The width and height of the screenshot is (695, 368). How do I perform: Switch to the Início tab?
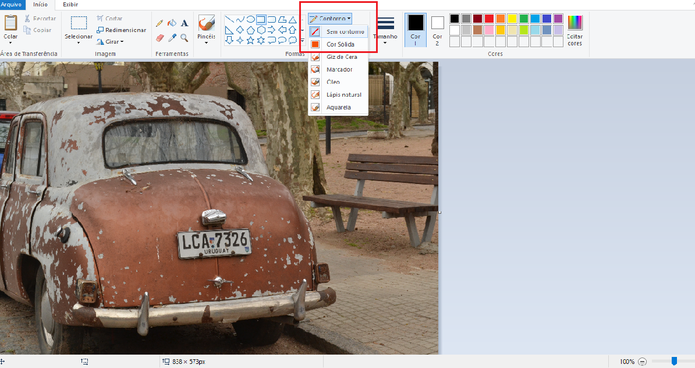[x=40, y=4]
